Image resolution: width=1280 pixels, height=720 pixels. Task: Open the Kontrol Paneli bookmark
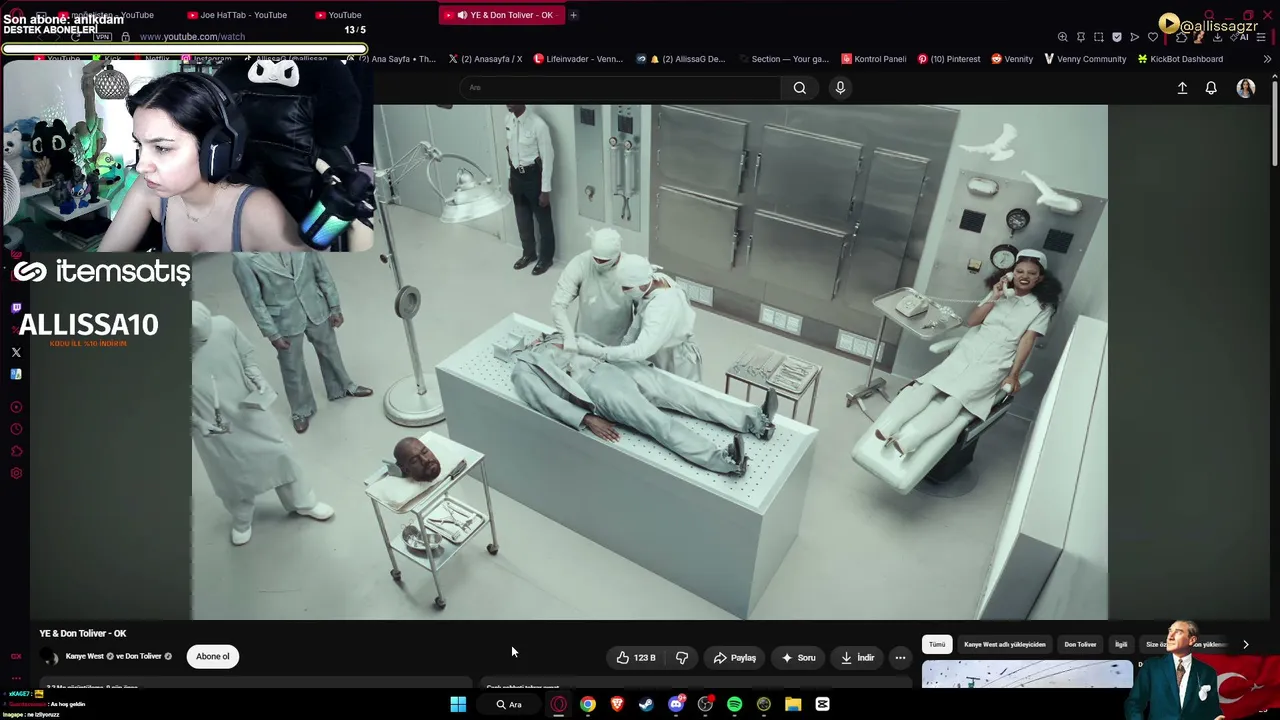click(874, 59)
